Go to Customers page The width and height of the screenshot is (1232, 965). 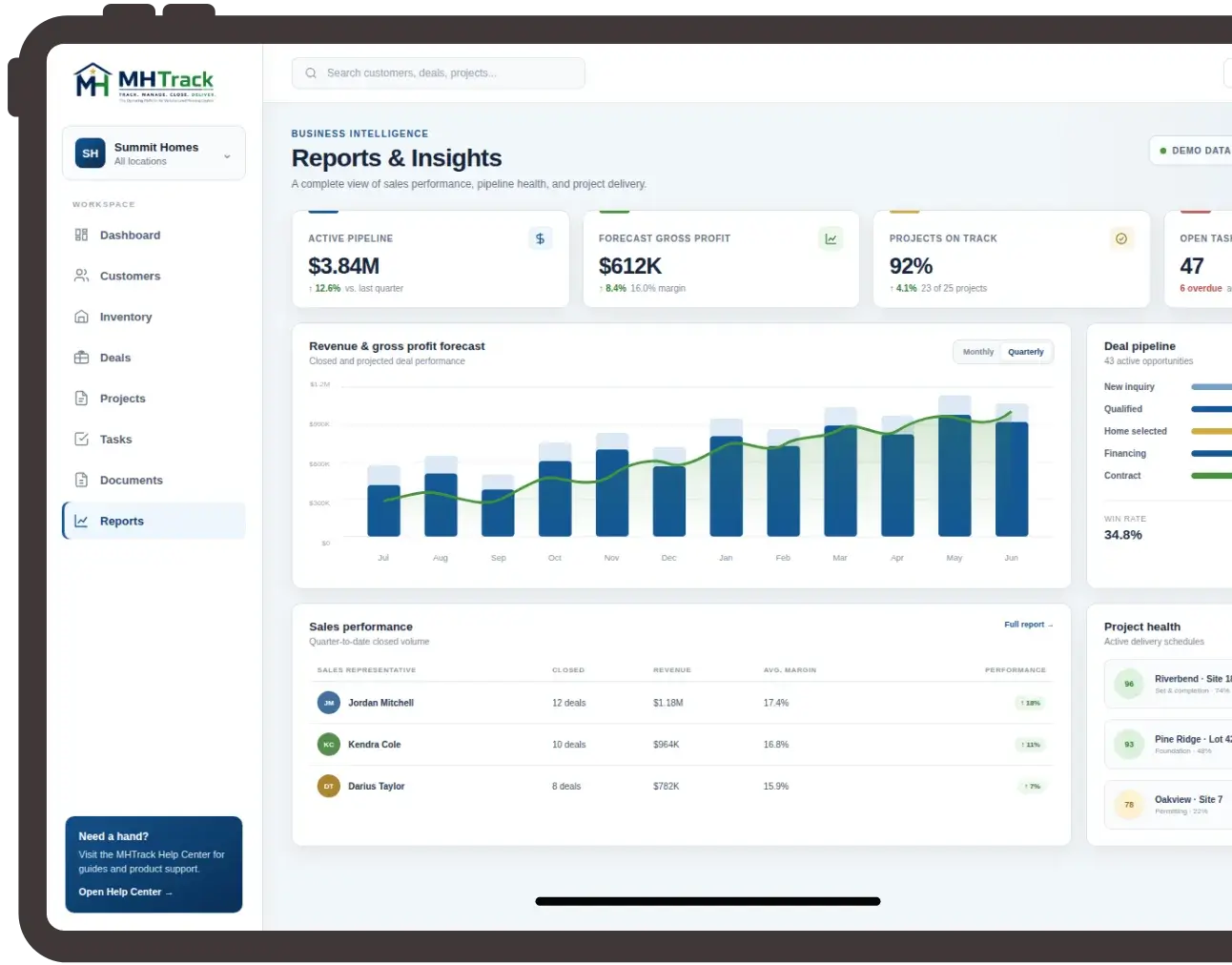coord(154,277)
